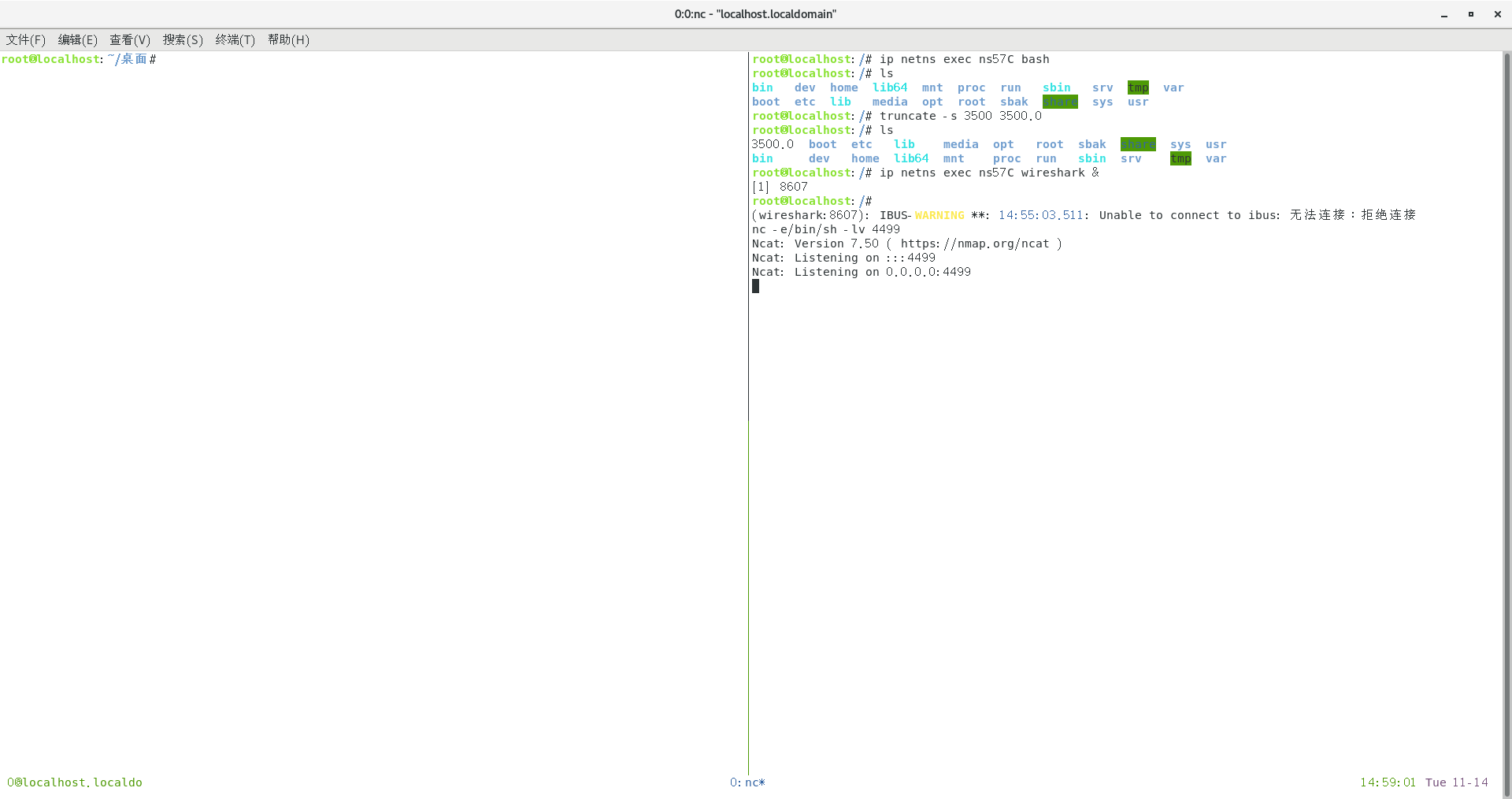Click the yellow "WARNING" word

939,215
